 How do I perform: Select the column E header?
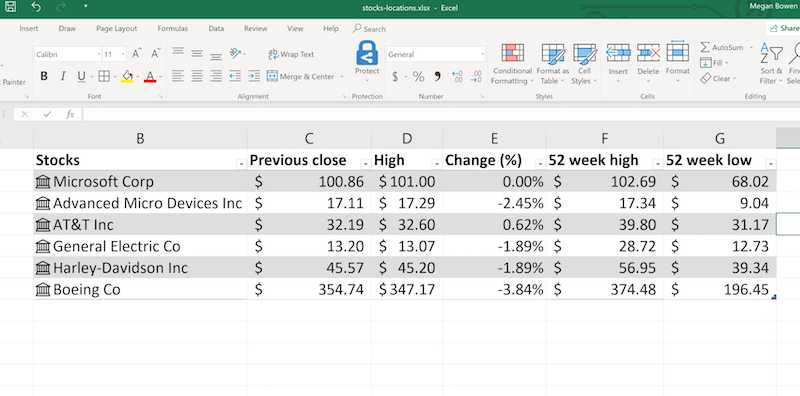click(494, 138)
